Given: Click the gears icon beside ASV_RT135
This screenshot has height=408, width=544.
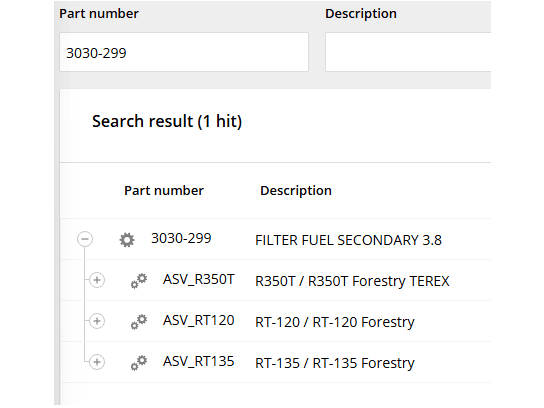Looking at the screenshot, I should coord(139,363).
